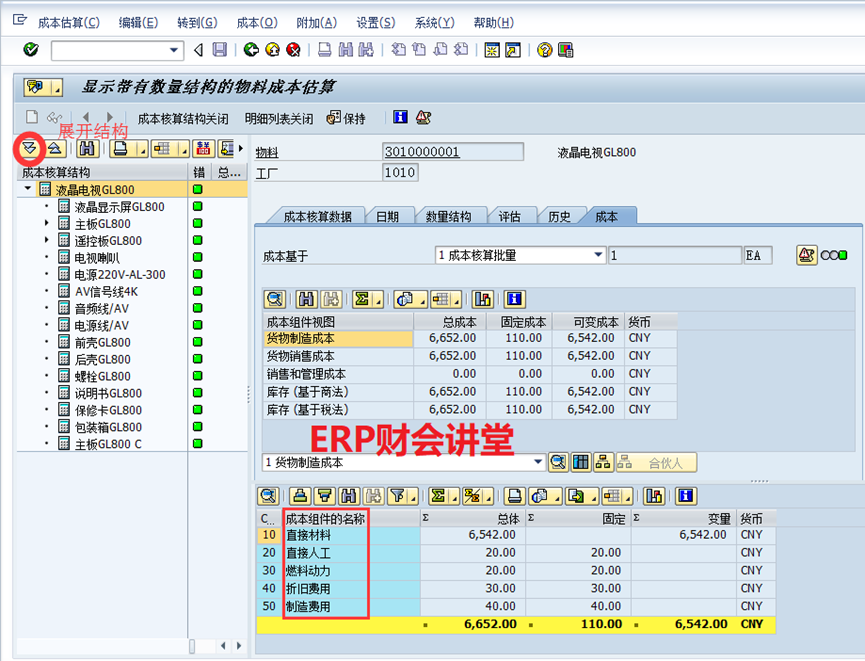Click the 成本核算结构关闭 button
Screen dimensions: 865x661
click(183, 118)
